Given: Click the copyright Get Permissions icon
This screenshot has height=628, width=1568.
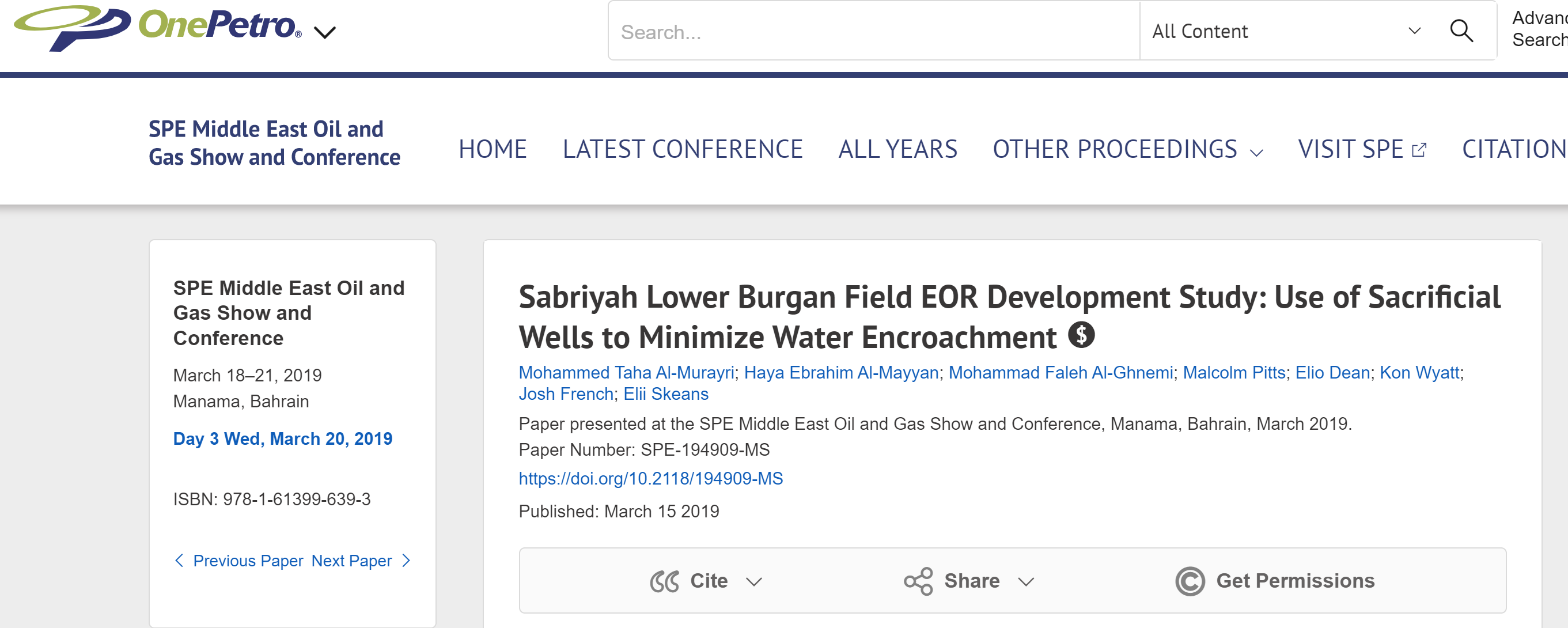Looking at the screenshot, I should (x=1190, y=581).
